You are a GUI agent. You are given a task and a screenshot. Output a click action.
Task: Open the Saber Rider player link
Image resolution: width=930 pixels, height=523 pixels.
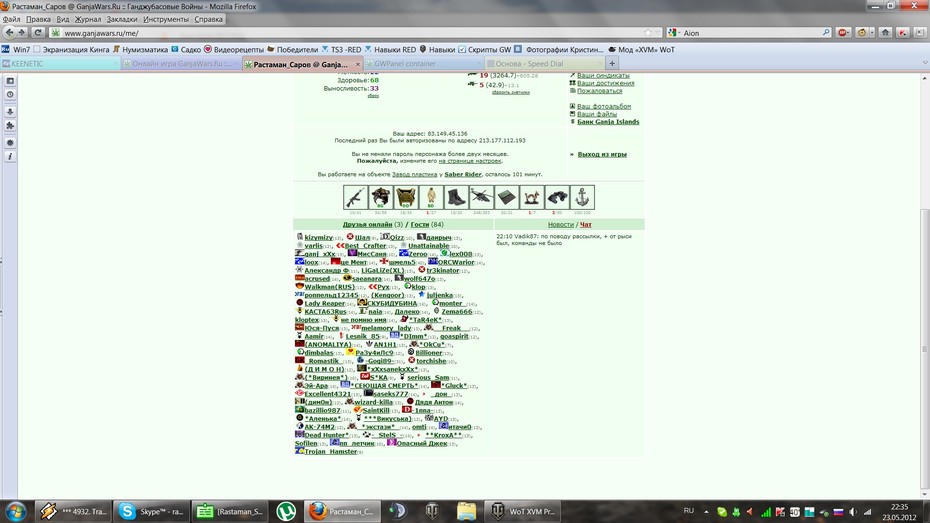(x=463, y=174)
